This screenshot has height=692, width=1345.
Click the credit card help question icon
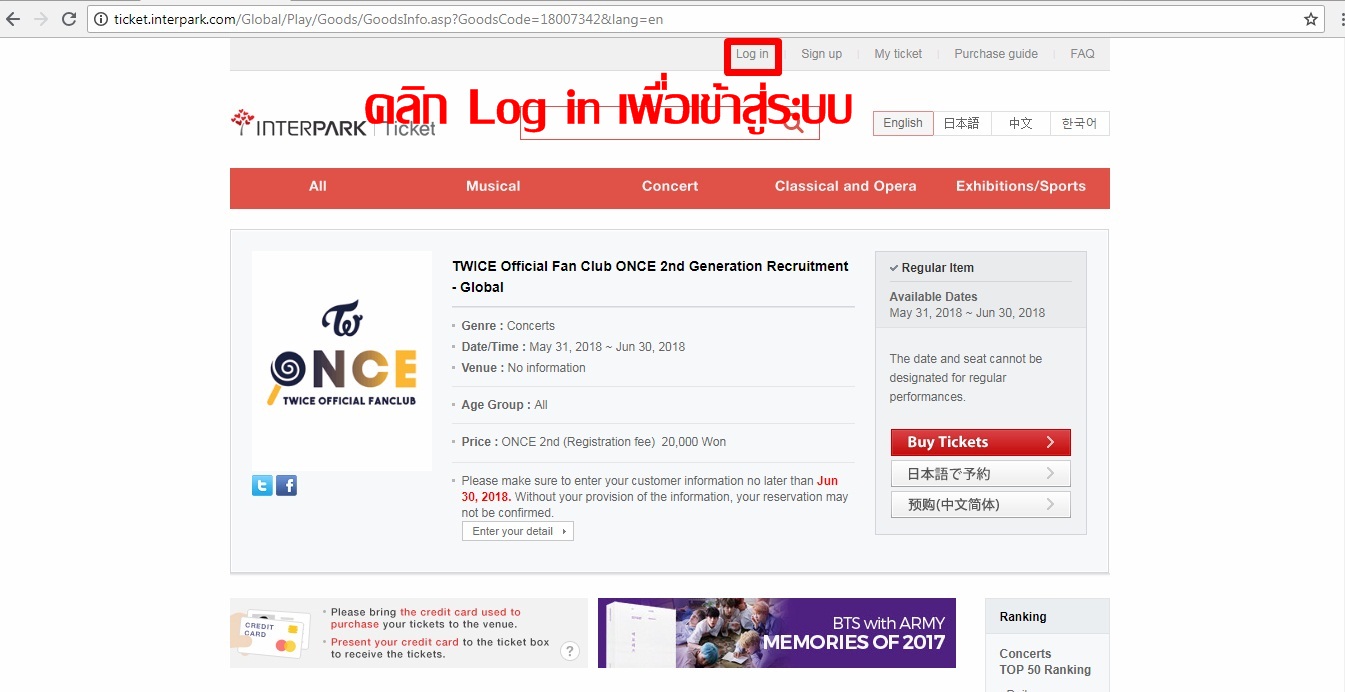coord(570,652)
